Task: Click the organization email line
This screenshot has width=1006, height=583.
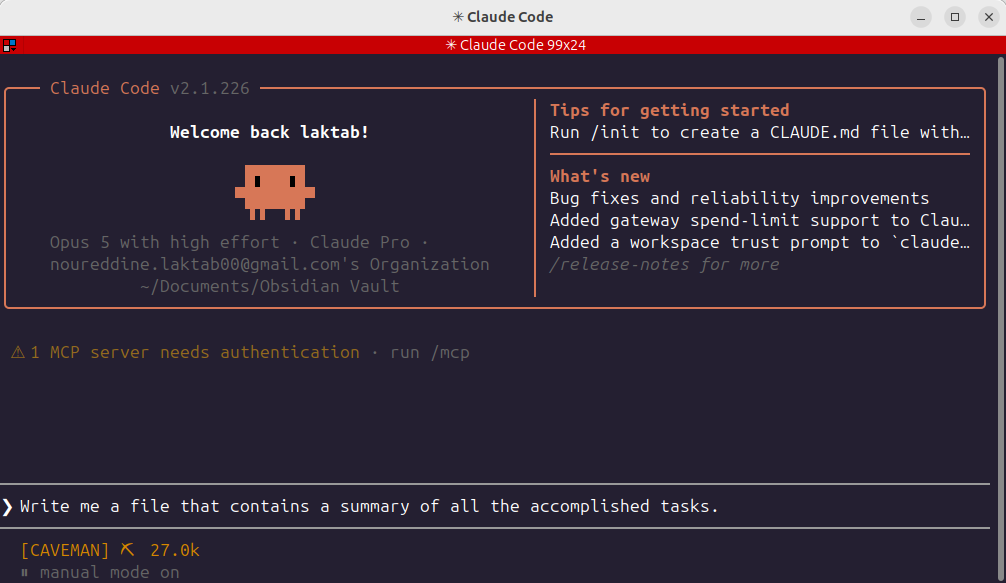Action: tap(269, 264)
